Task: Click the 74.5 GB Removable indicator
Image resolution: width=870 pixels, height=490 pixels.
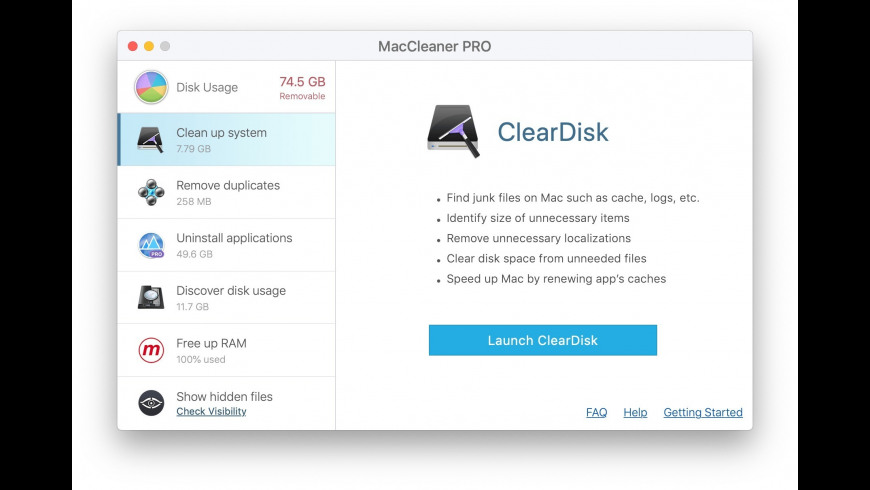Action: tap(302, 86)
